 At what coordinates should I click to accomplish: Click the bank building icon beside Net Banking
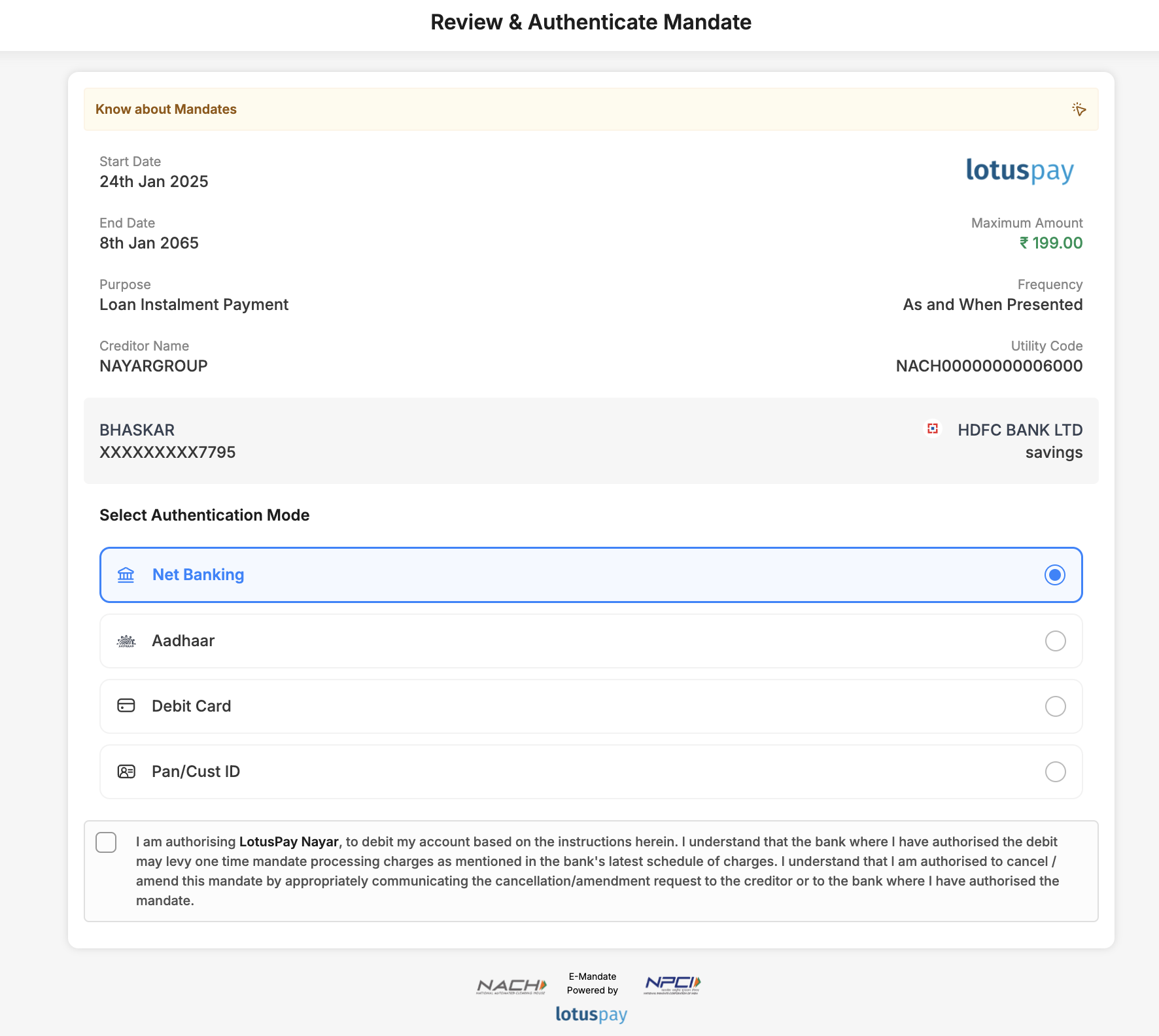125,575
